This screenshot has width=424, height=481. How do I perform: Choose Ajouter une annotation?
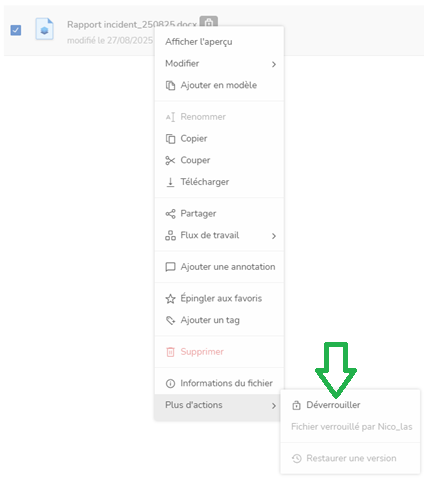coord(220,267)
